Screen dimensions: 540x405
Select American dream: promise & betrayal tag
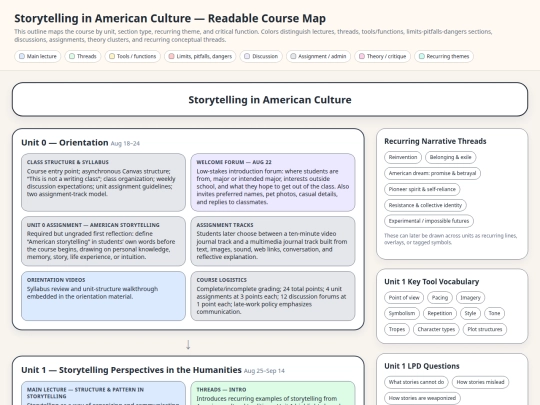(x=432, y=173)
